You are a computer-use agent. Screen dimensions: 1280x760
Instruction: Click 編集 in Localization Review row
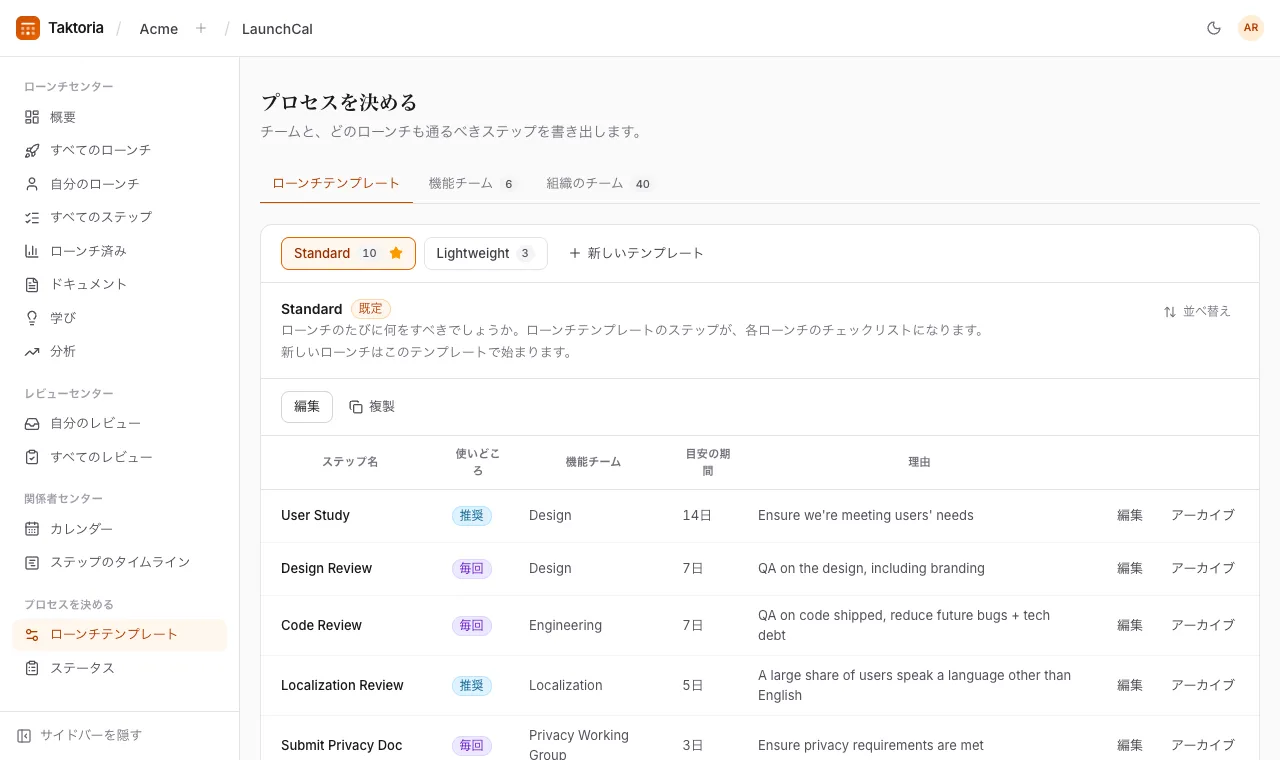tap(1130, 685)
